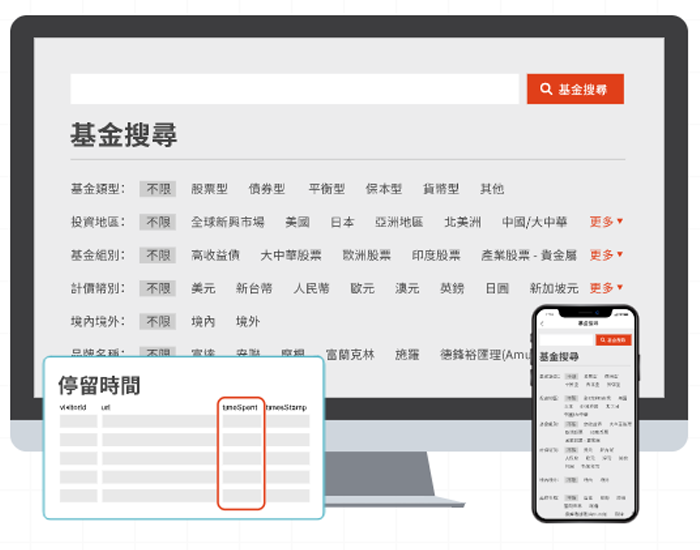Viewport: 700px width, 550px height.
Task: Expand 更多 in the 基金組別 row
Action: click(x=606, y=255)
